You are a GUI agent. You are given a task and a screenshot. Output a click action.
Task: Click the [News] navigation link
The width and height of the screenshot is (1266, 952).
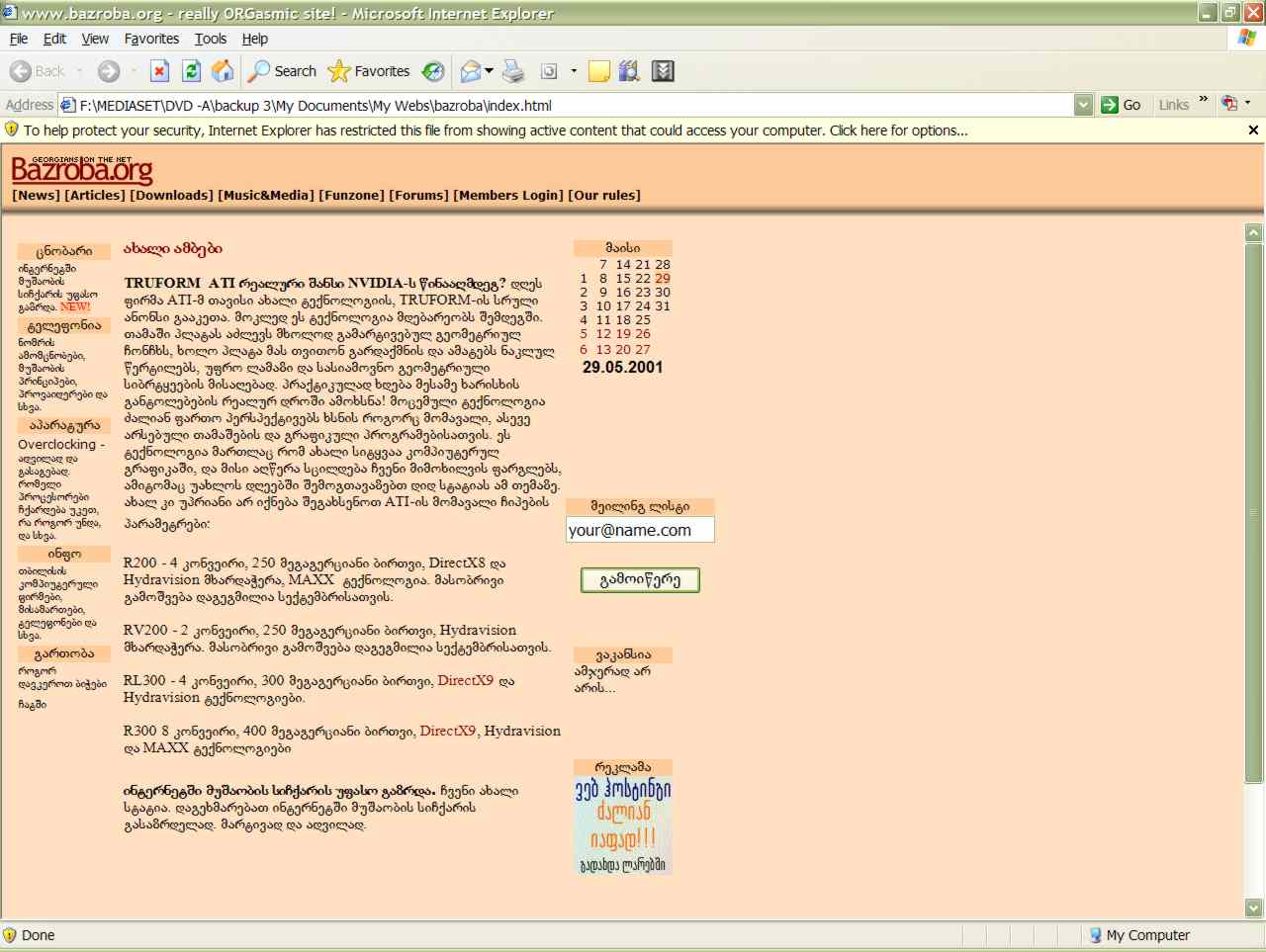(x=37, y=196)
